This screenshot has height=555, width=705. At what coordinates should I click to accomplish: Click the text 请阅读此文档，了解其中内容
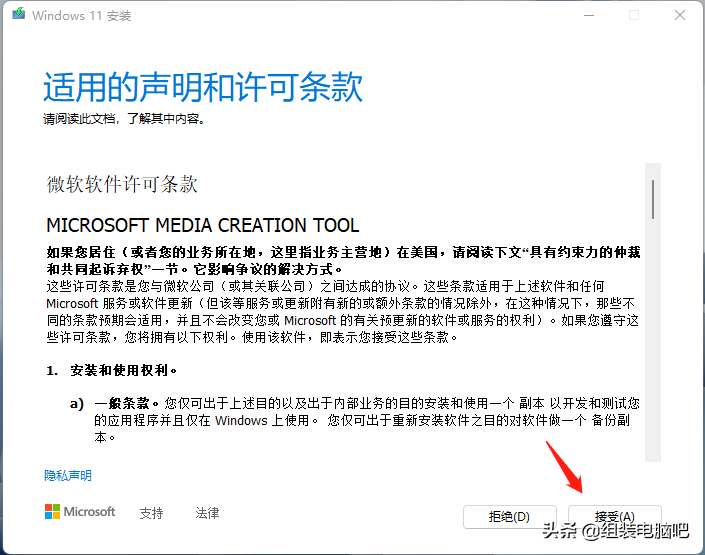[x=124, y=119]
